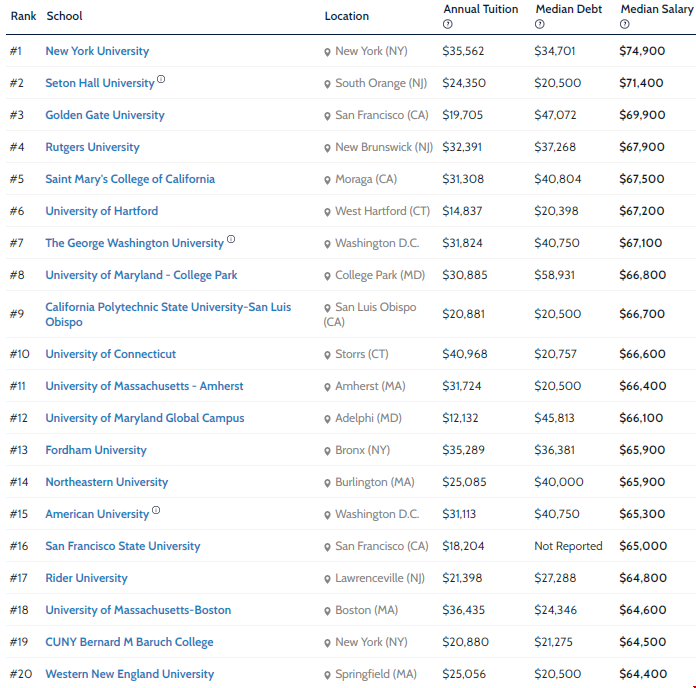
Task: Click the help icon under Annual Tuition
Action: tap(447, 24)
